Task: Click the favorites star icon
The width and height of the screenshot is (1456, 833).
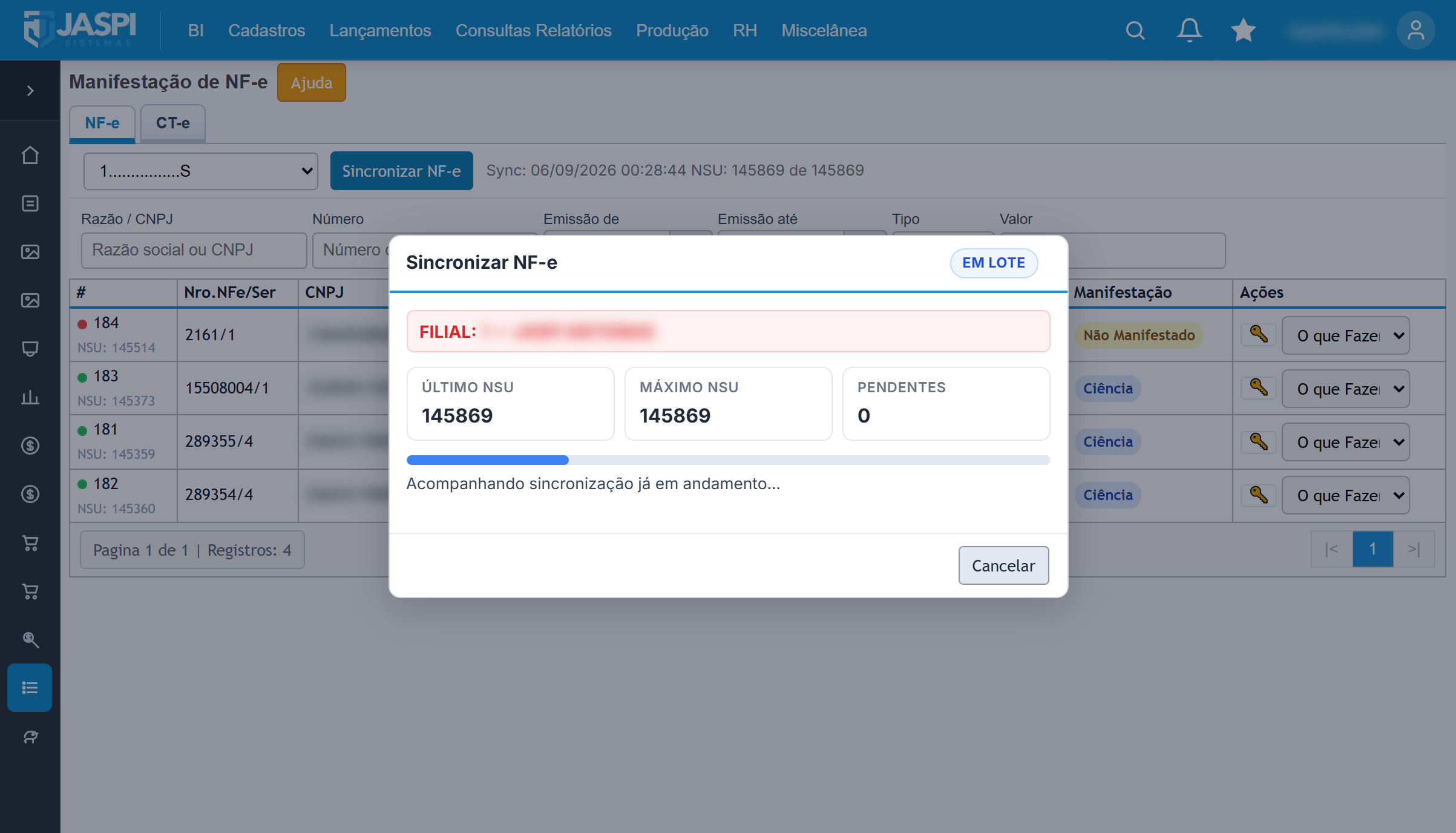Action: pos(1243,30)
